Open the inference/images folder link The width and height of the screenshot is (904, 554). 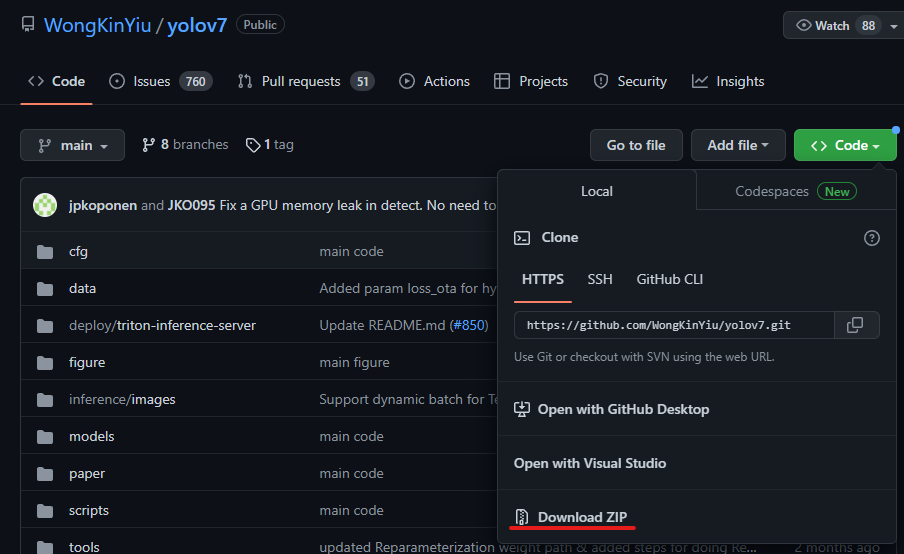click(122, 400)
